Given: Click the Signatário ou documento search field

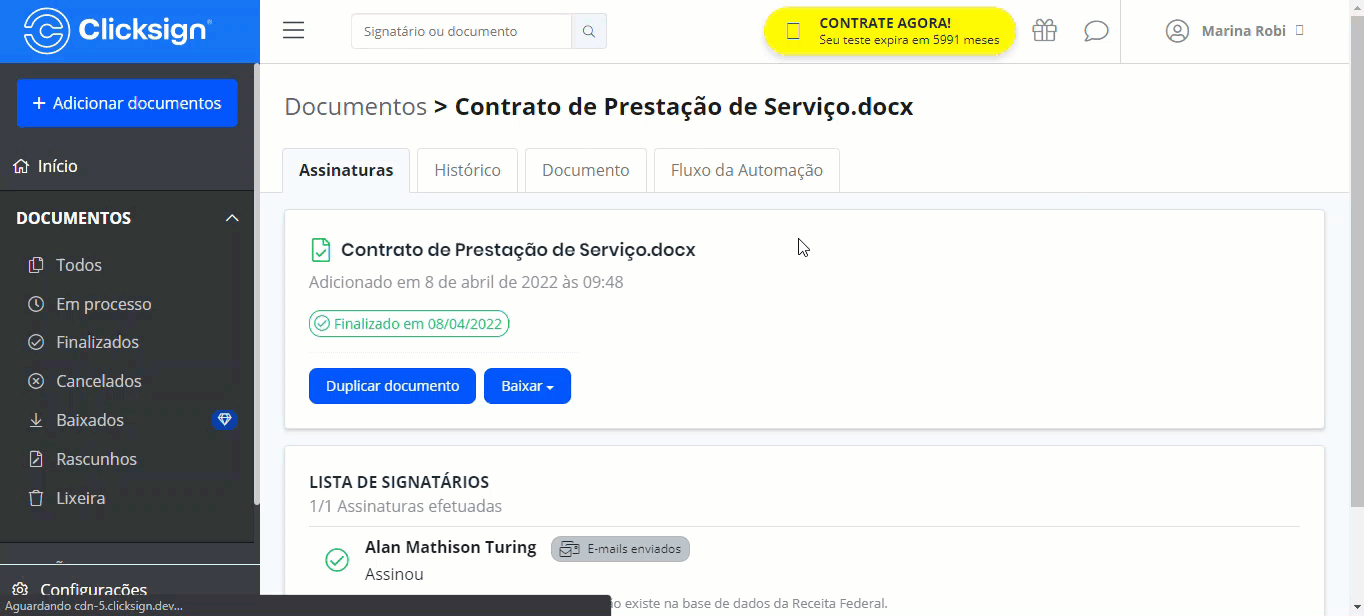Looking at the screenshot, I should pos(461,31).
